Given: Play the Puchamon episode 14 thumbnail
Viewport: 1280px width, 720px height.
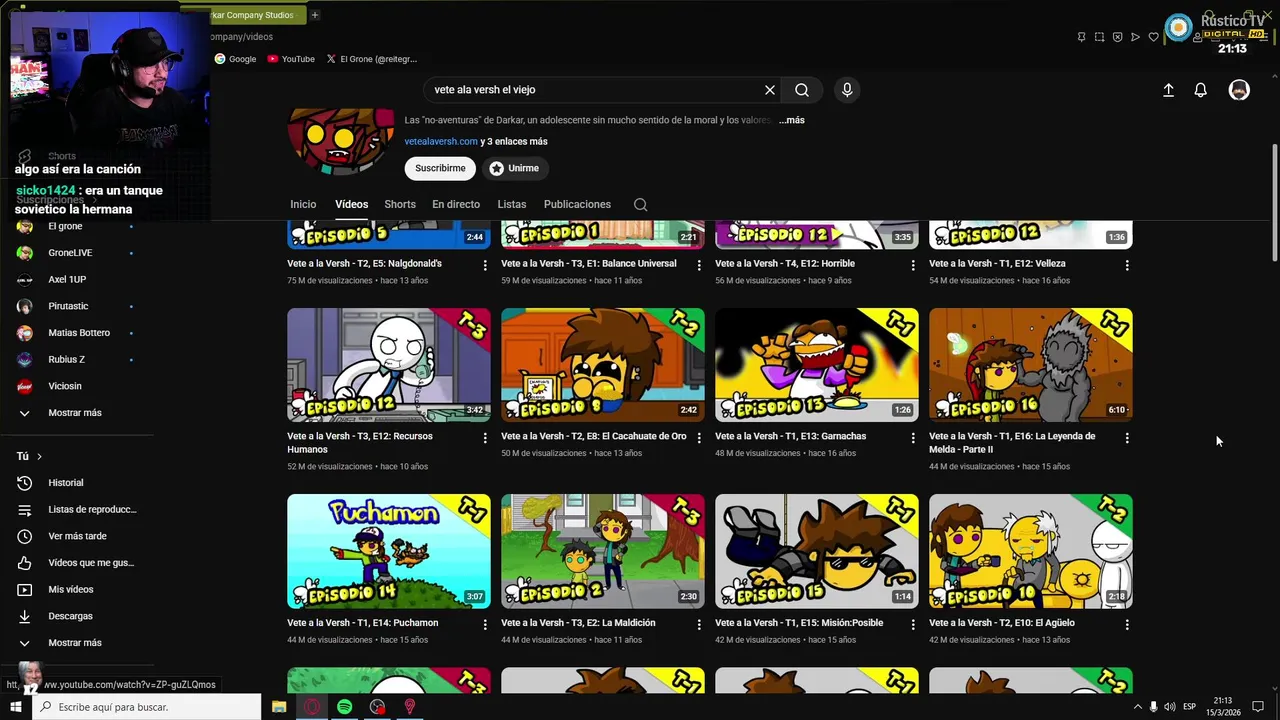Looking at the screenshot, I should click(x=389, y=551).
